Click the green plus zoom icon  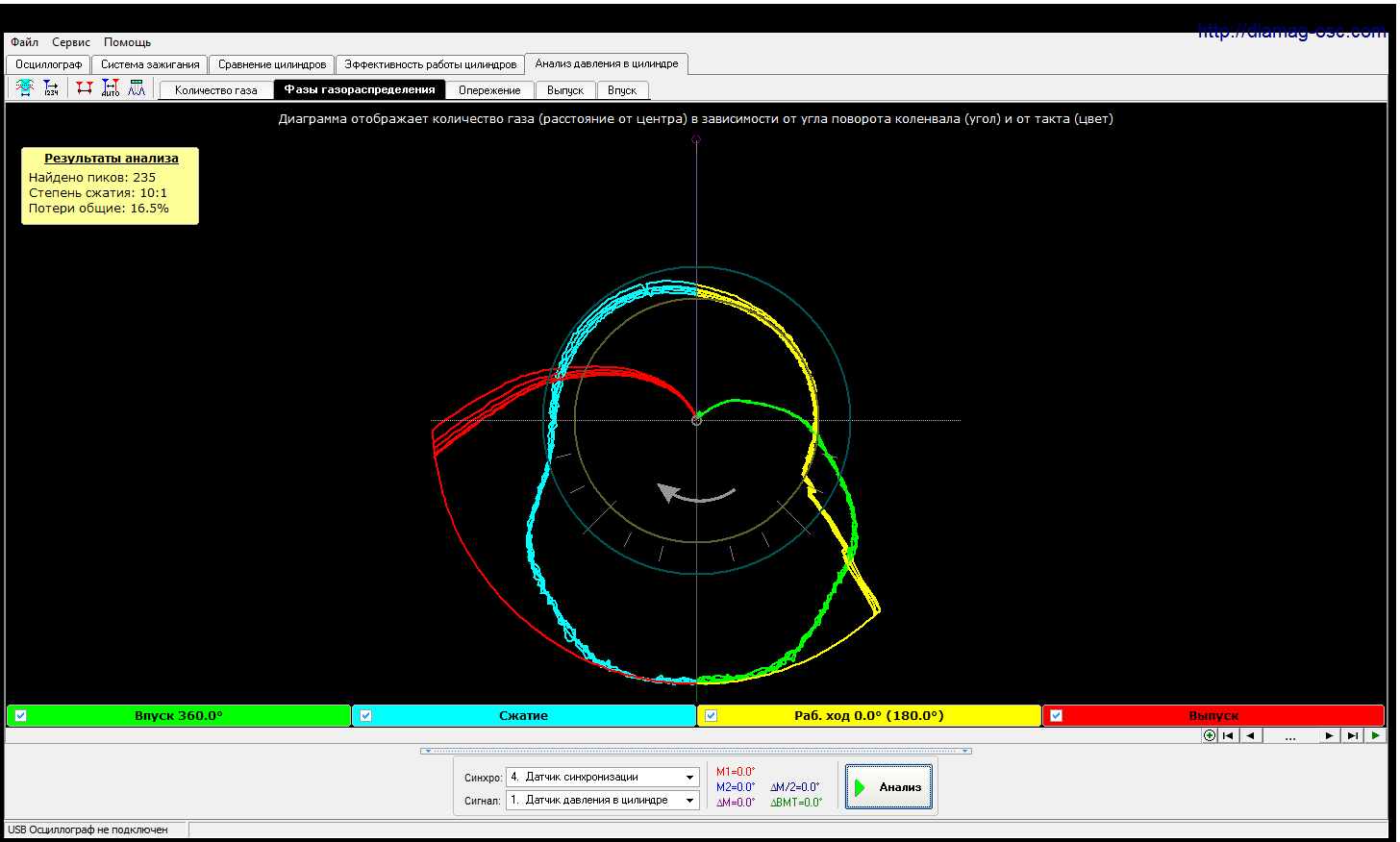1210,735
